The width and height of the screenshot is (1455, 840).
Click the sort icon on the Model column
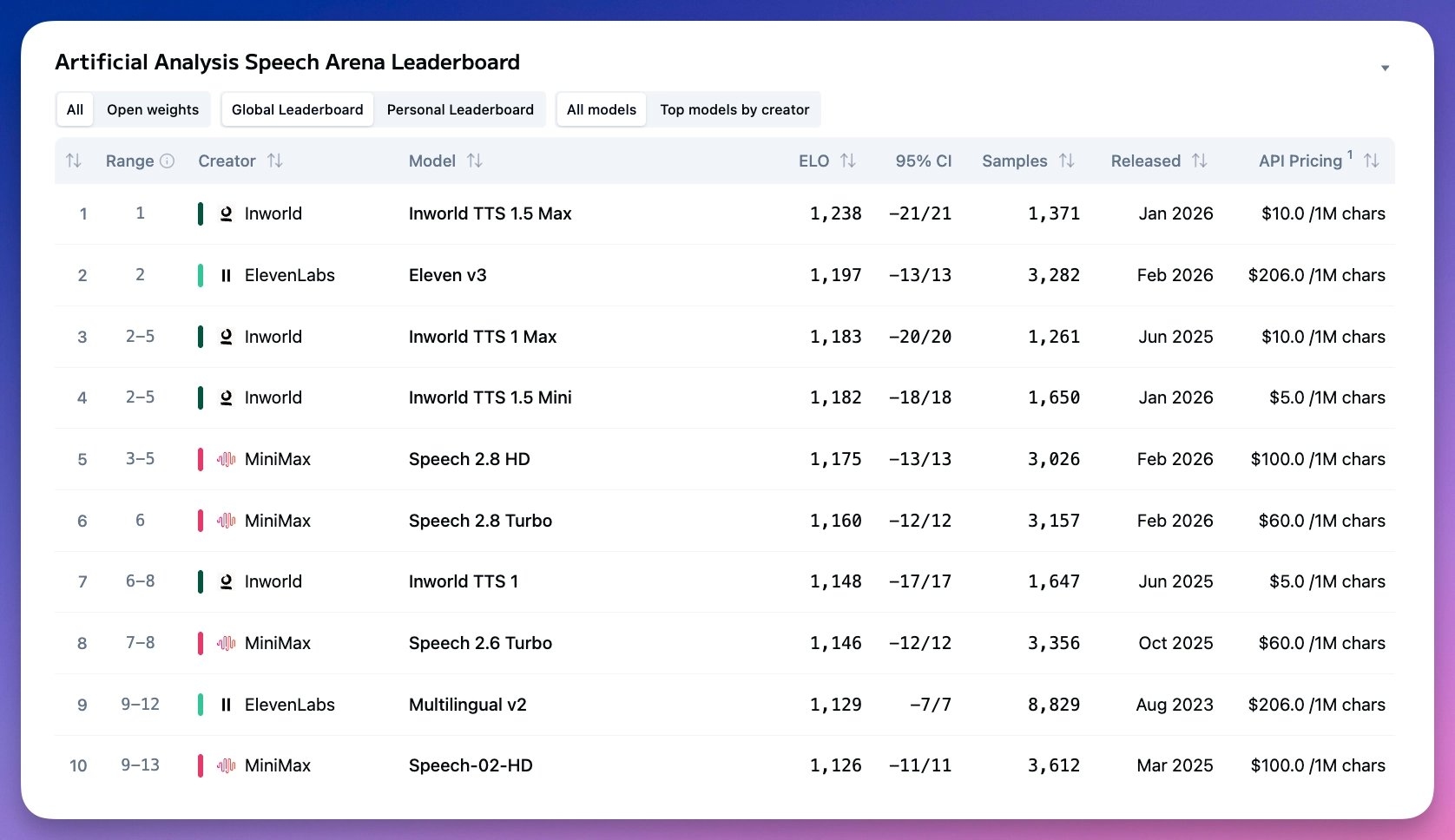[474, 161]
